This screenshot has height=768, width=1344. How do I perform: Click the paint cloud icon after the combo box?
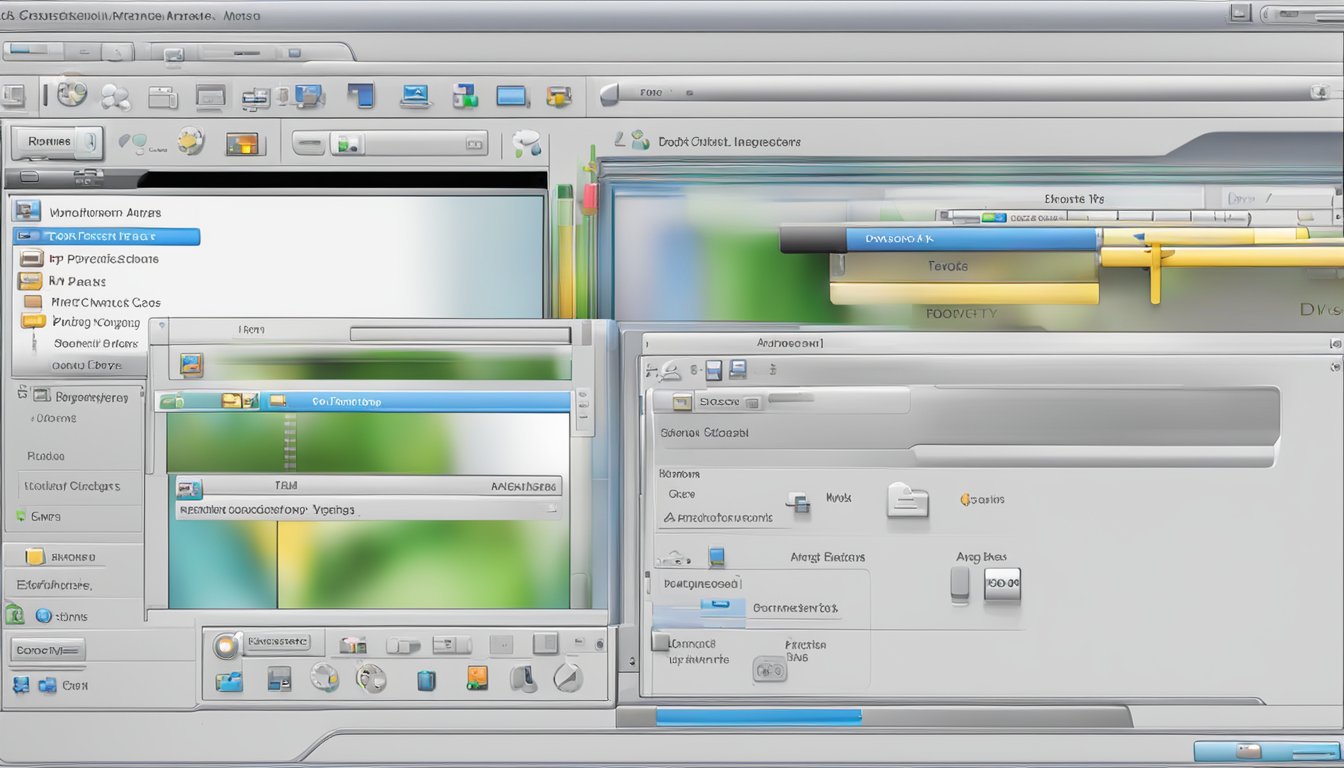click(527, 143)
